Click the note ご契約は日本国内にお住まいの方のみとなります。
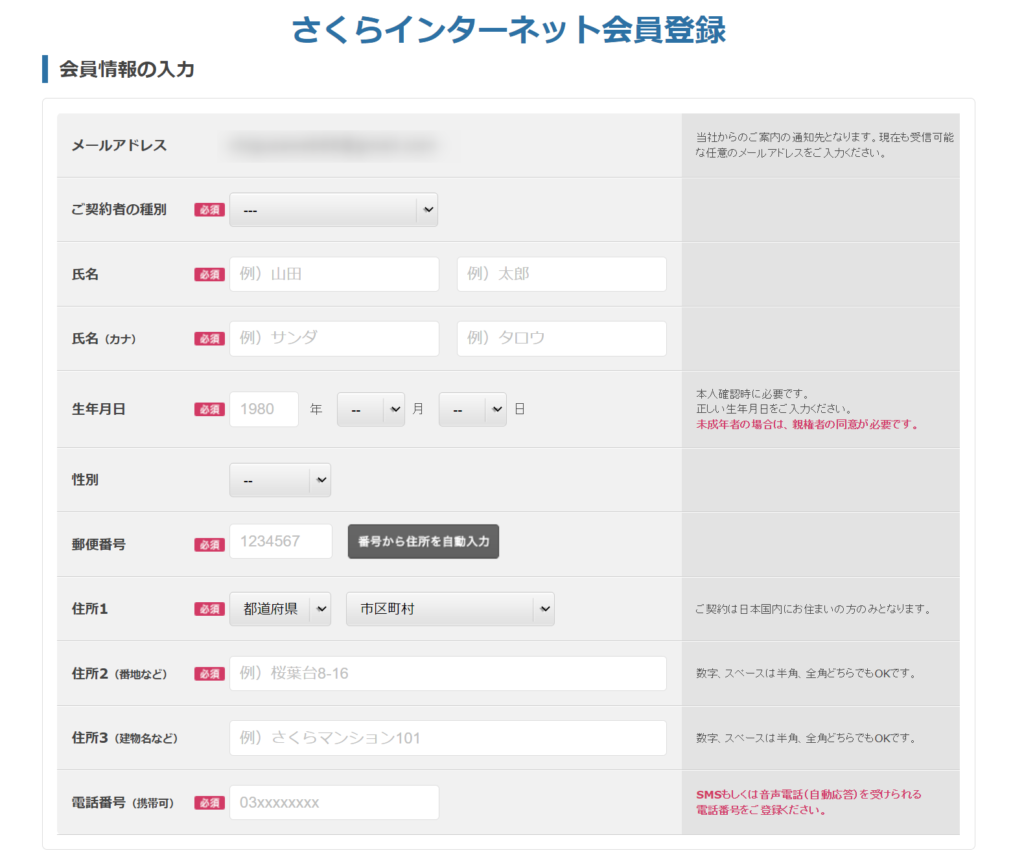 point(813,609)
